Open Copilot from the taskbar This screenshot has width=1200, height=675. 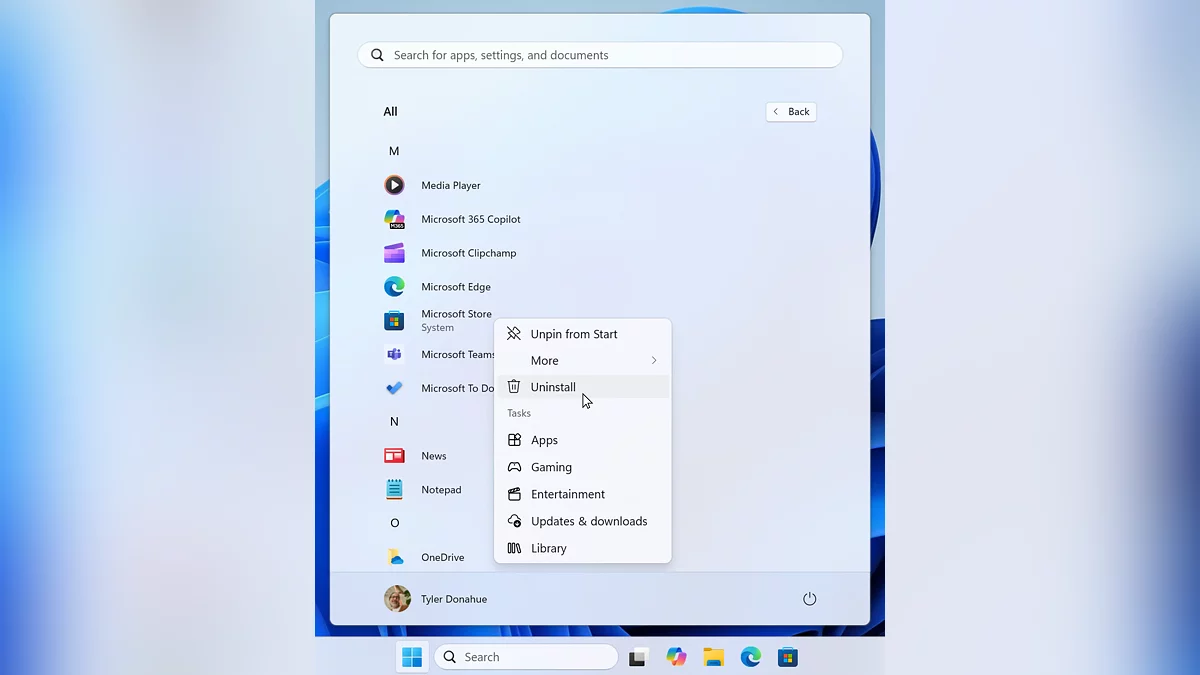click(x=676, y=657)
